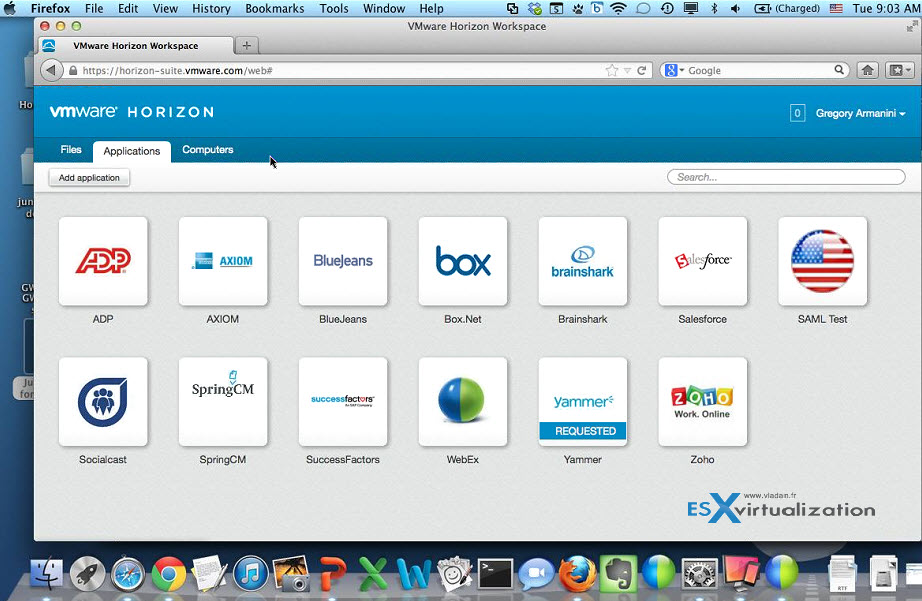922x601 pixels.
Task: Switch to the Computers tab
Action: click(x=208, y=150)
